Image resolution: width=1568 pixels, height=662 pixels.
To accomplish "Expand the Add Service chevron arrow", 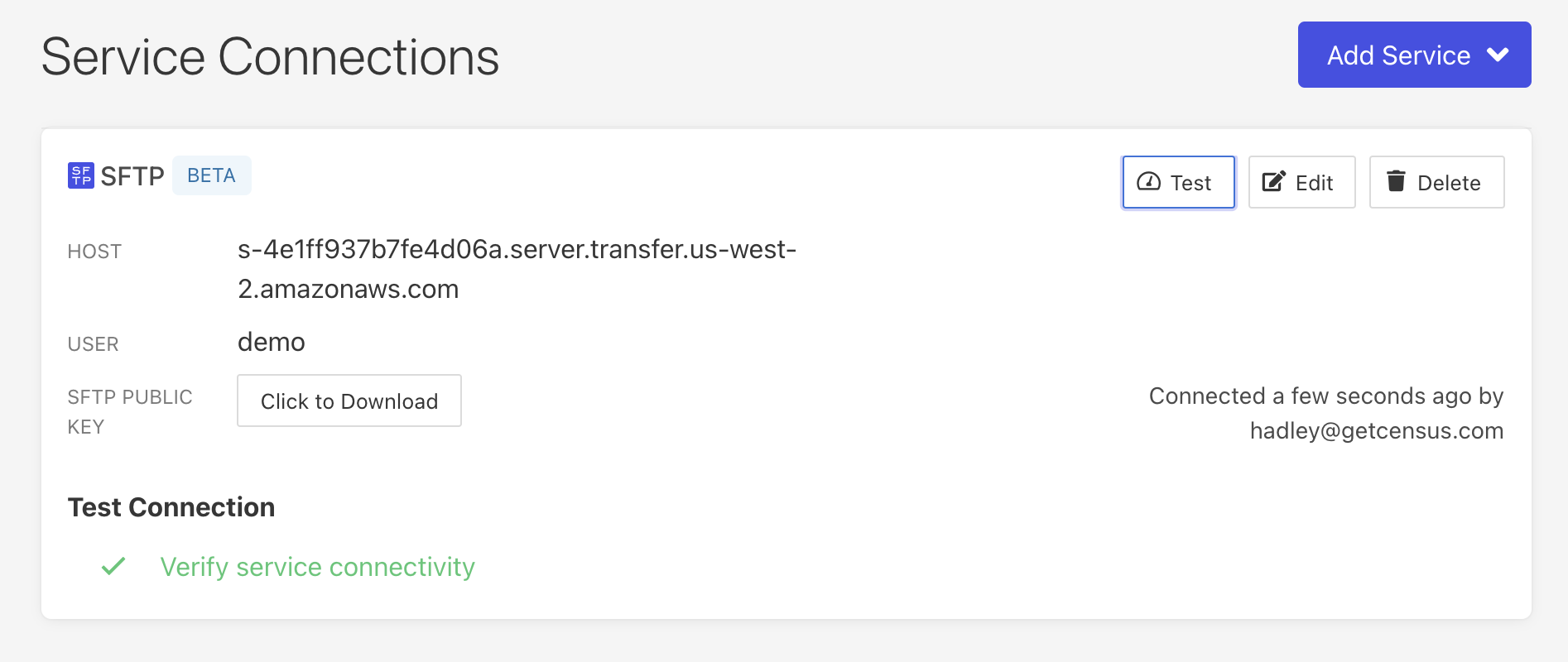I will tap(1498, 55).
